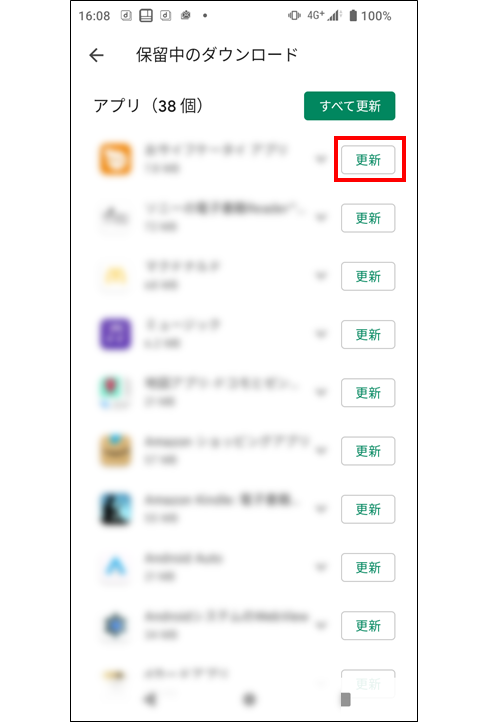The image size is (496, 722).
Task: Open the Android System WebView icon
Action: (116, 625)
